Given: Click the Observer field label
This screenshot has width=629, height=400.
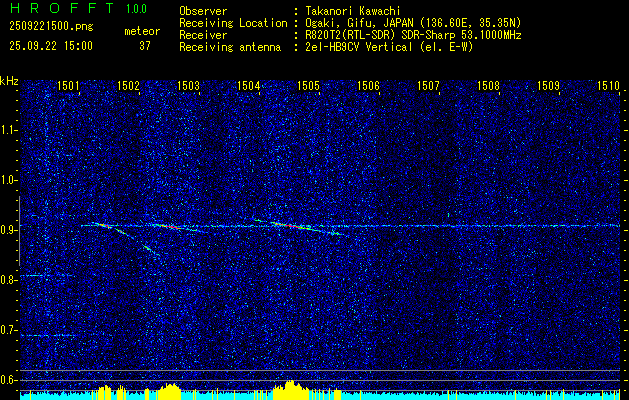Looking at the screenshot, I should click(203, 11).
